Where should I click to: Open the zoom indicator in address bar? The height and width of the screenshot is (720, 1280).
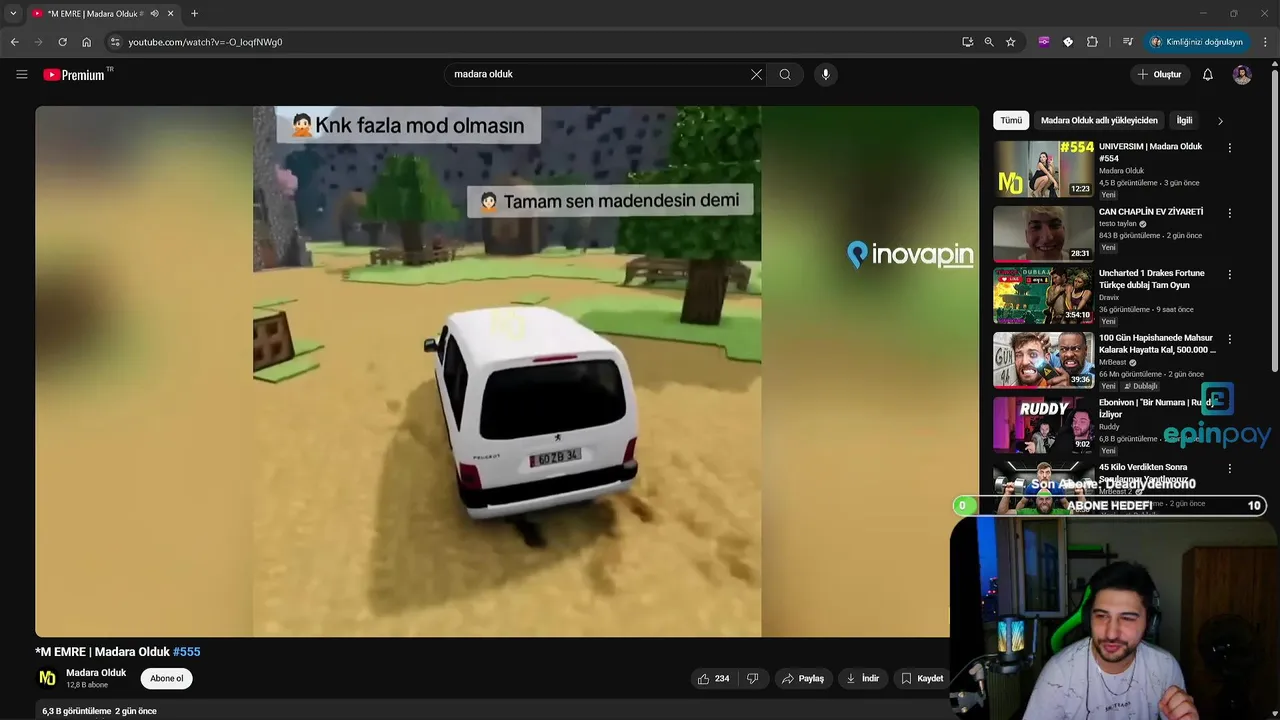click(989, 42)
